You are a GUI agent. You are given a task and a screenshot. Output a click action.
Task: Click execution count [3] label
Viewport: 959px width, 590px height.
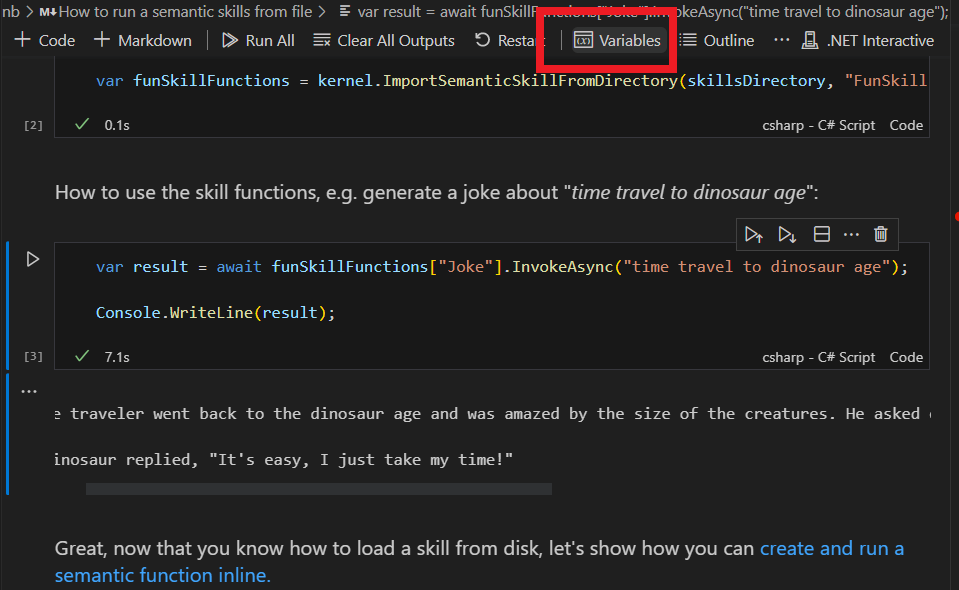pyautogui.click(x=33, y=356)
